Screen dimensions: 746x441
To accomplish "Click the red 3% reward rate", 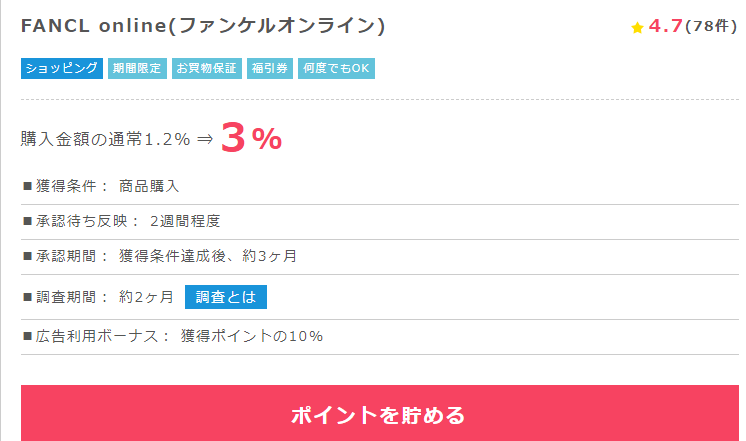I will (x=251, y=138).
